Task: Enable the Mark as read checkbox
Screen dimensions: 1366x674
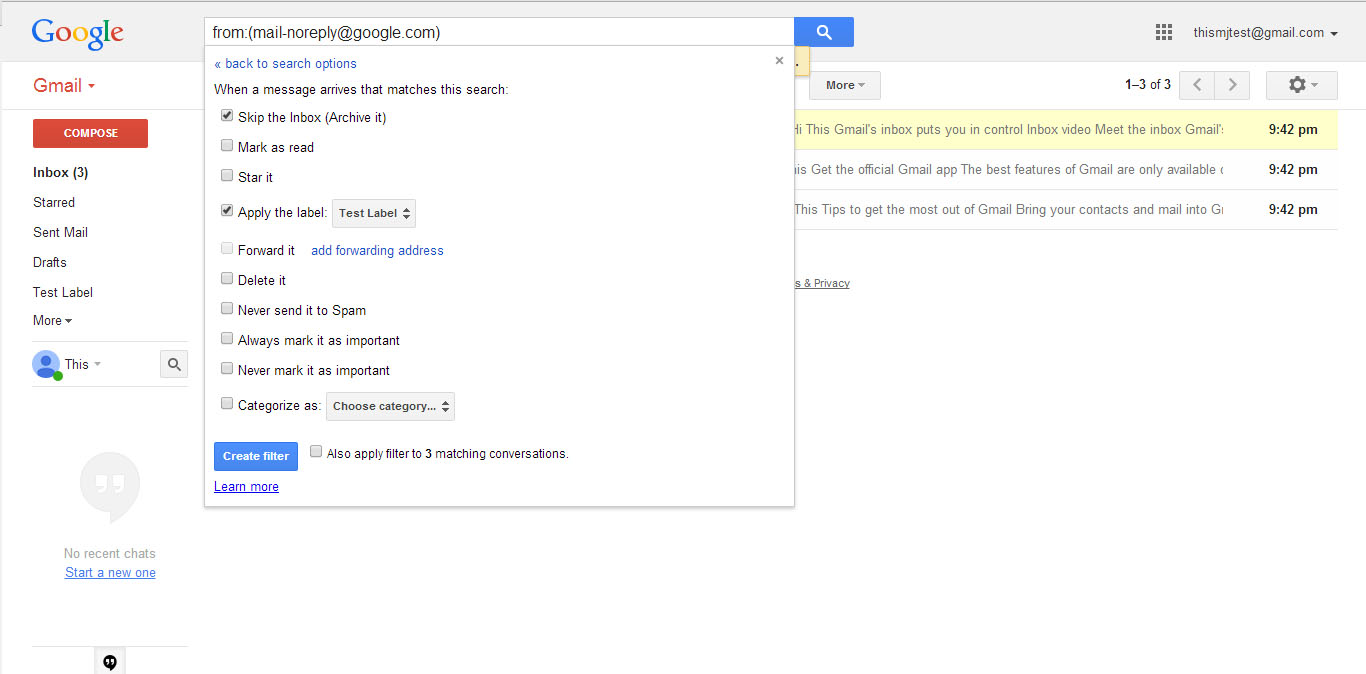Action: point(227,146)
